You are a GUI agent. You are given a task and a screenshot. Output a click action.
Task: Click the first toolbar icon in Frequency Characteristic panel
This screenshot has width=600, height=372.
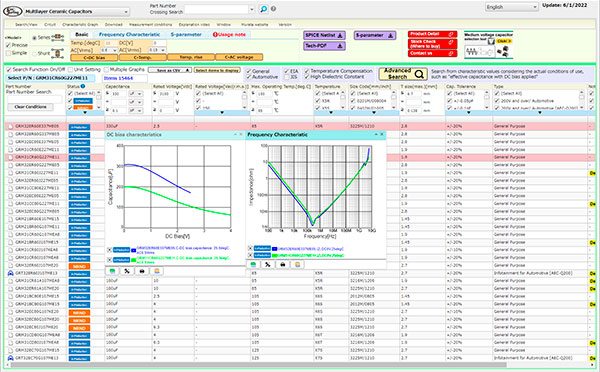tap(253, 264)
